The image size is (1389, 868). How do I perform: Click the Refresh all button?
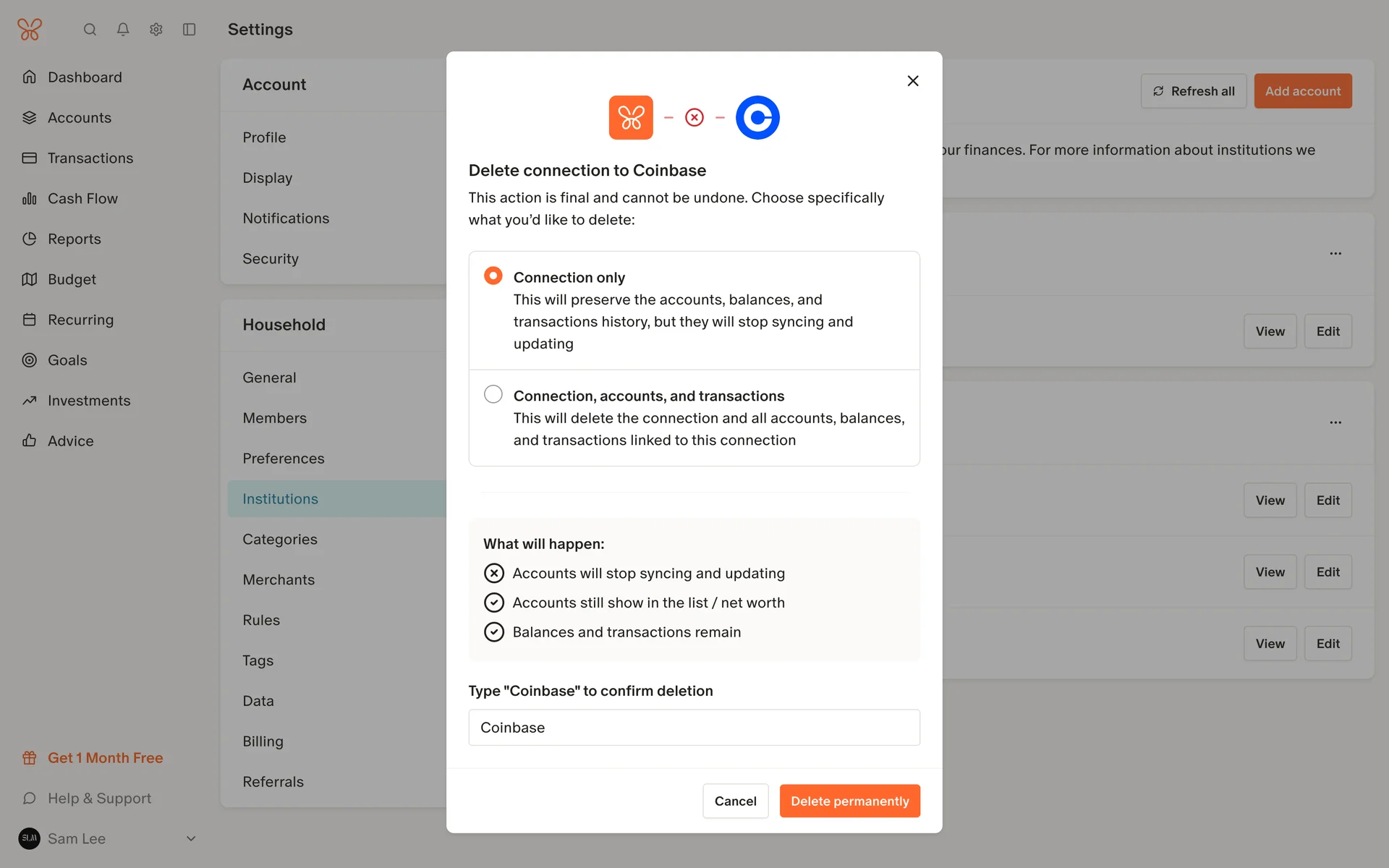click(1194, 91)
